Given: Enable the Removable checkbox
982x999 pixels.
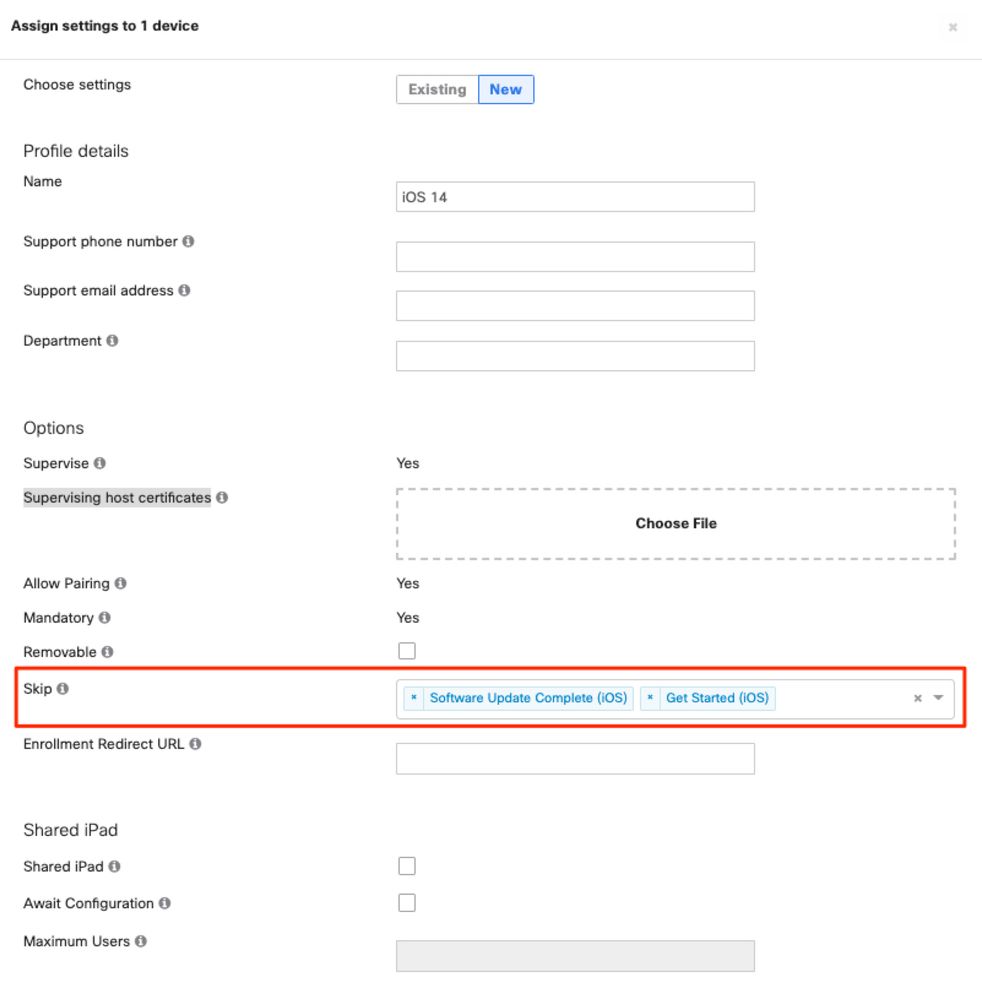Looking at the screenshot, I should click(407, 651).
